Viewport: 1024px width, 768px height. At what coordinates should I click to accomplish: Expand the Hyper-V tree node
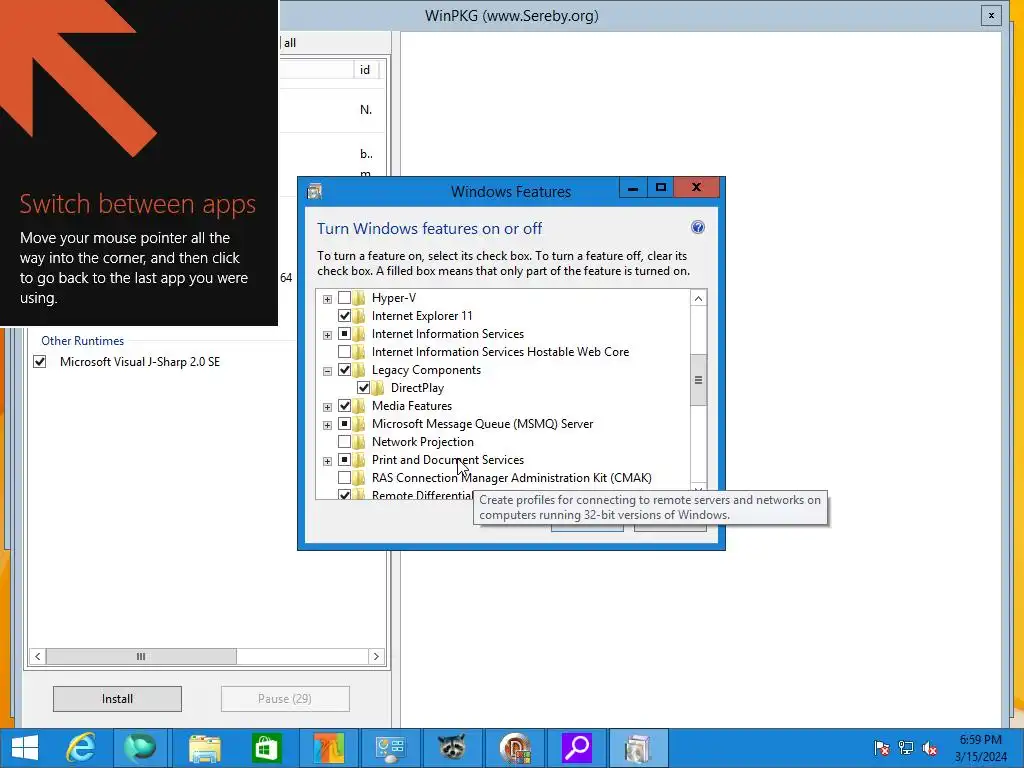pos(327,299)
